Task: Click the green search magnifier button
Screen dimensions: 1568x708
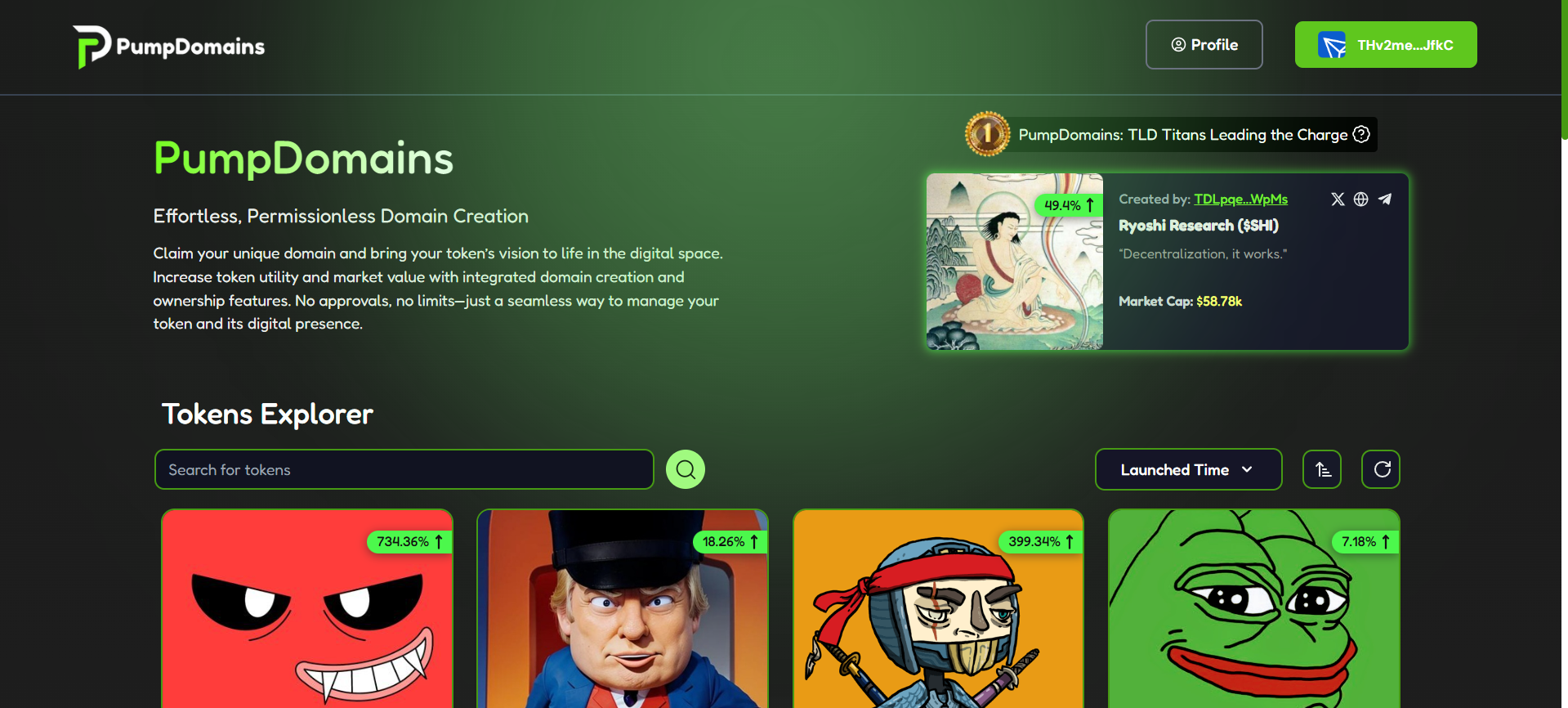Action: click(686, 469)
